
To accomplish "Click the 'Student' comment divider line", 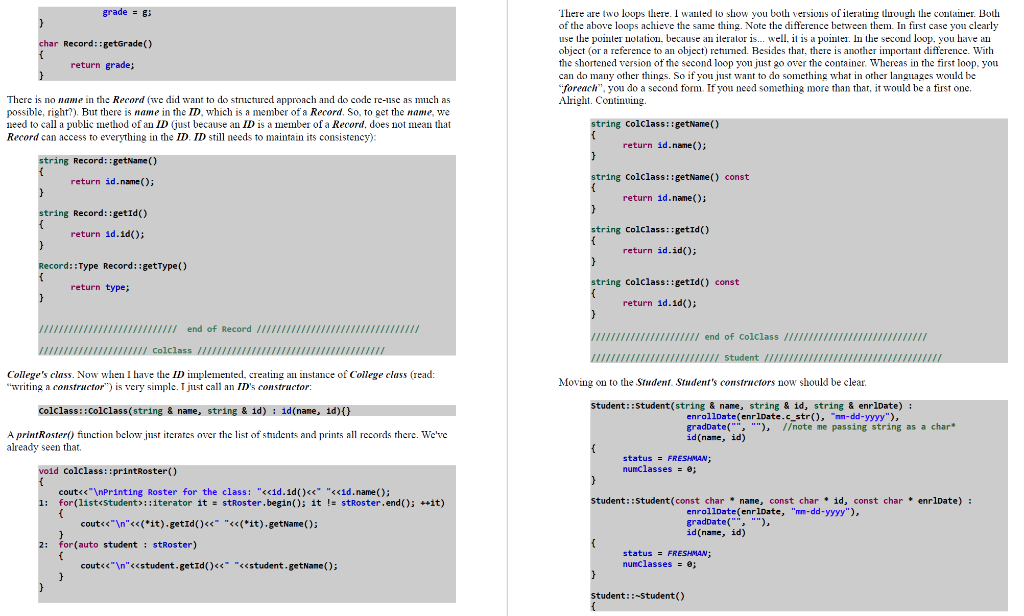I will click(767, 358).
